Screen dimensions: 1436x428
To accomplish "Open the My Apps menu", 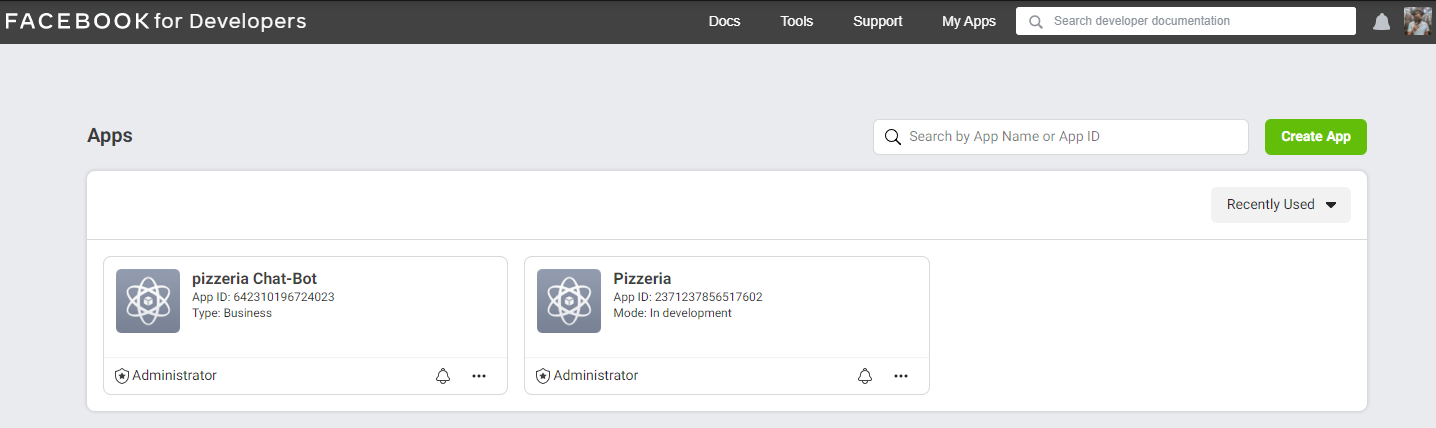I will pos(969,21).
